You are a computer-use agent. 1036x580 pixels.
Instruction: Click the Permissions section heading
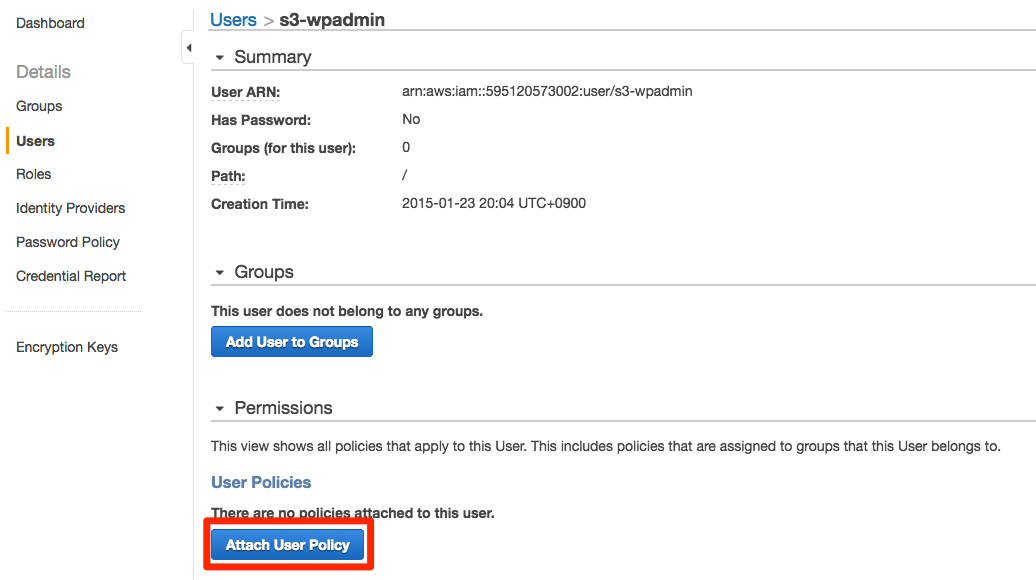click(x=283, y=408)
